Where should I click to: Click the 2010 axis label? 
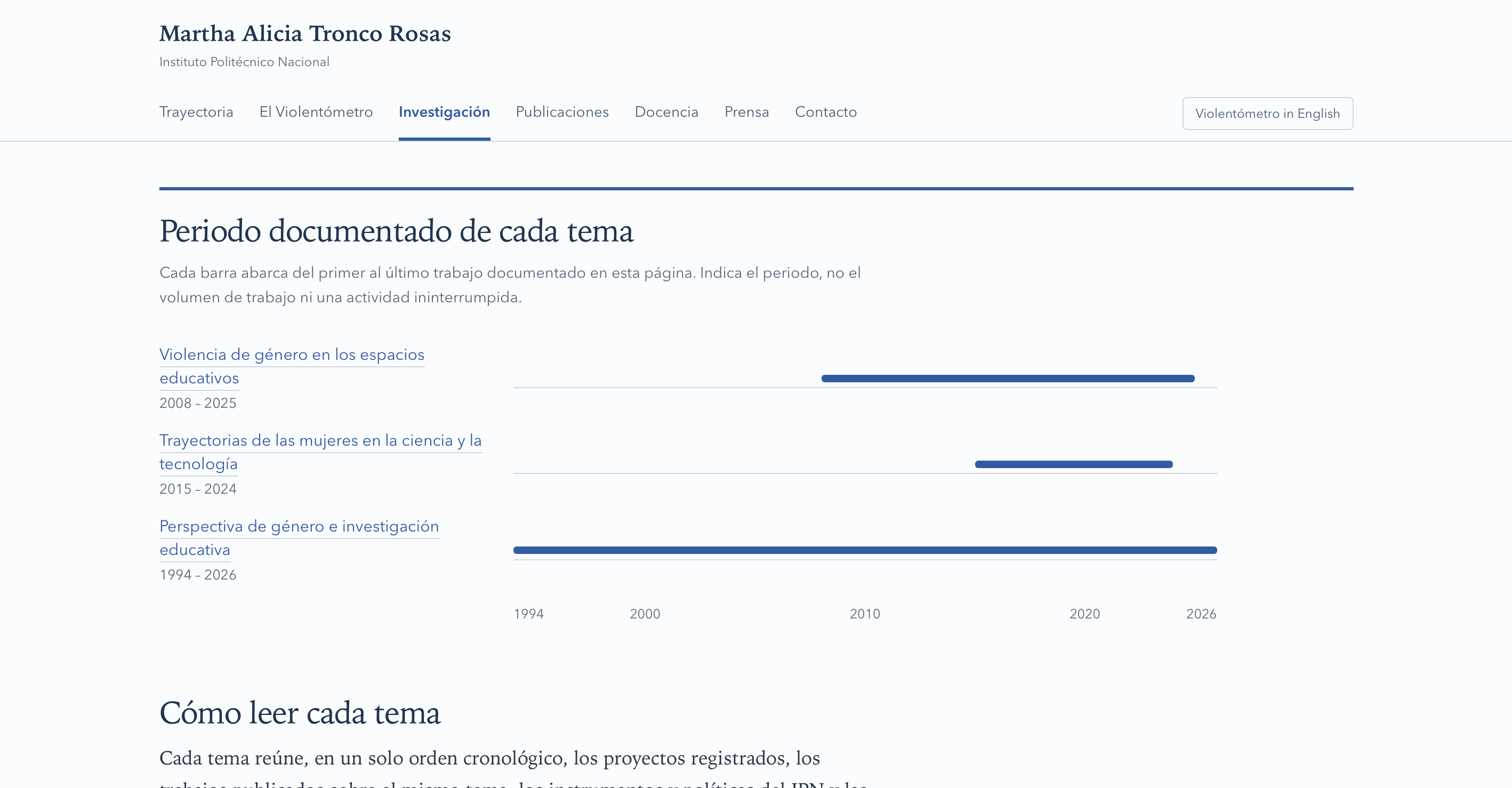(x=865, y=614)
